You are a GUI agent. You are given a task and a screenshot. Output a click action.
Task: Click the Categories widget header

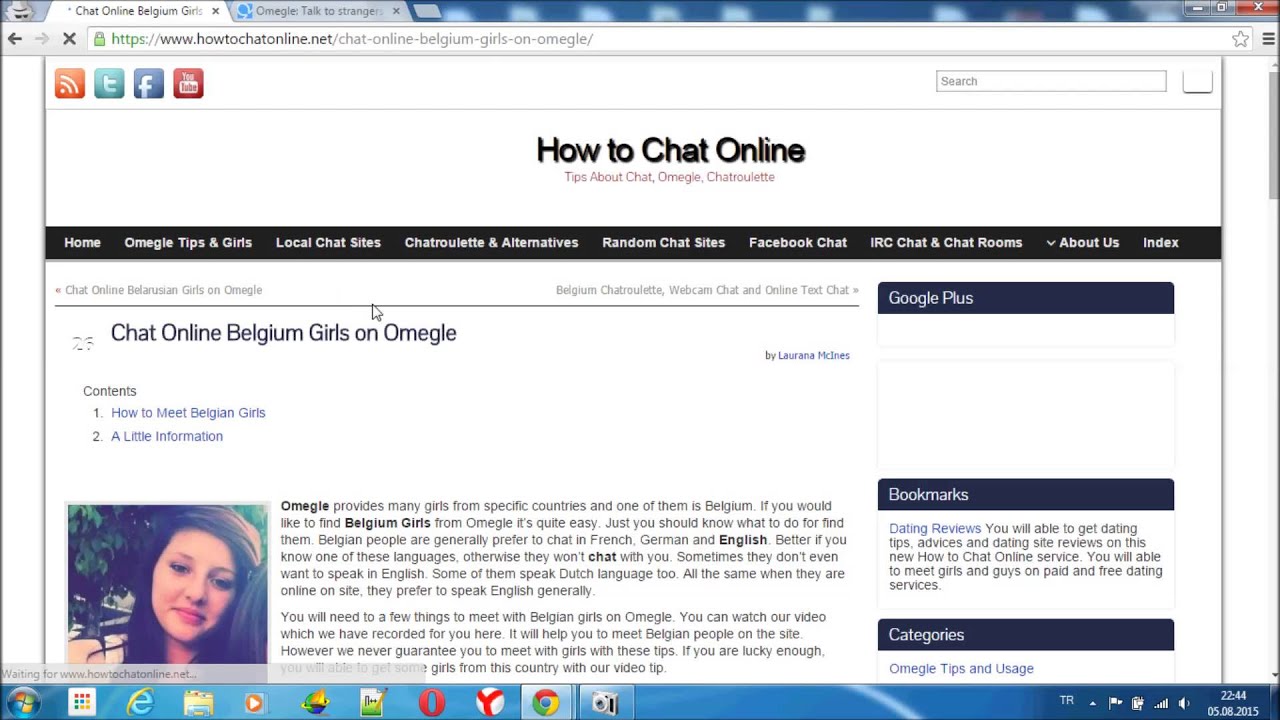(x=1026, y=635)
